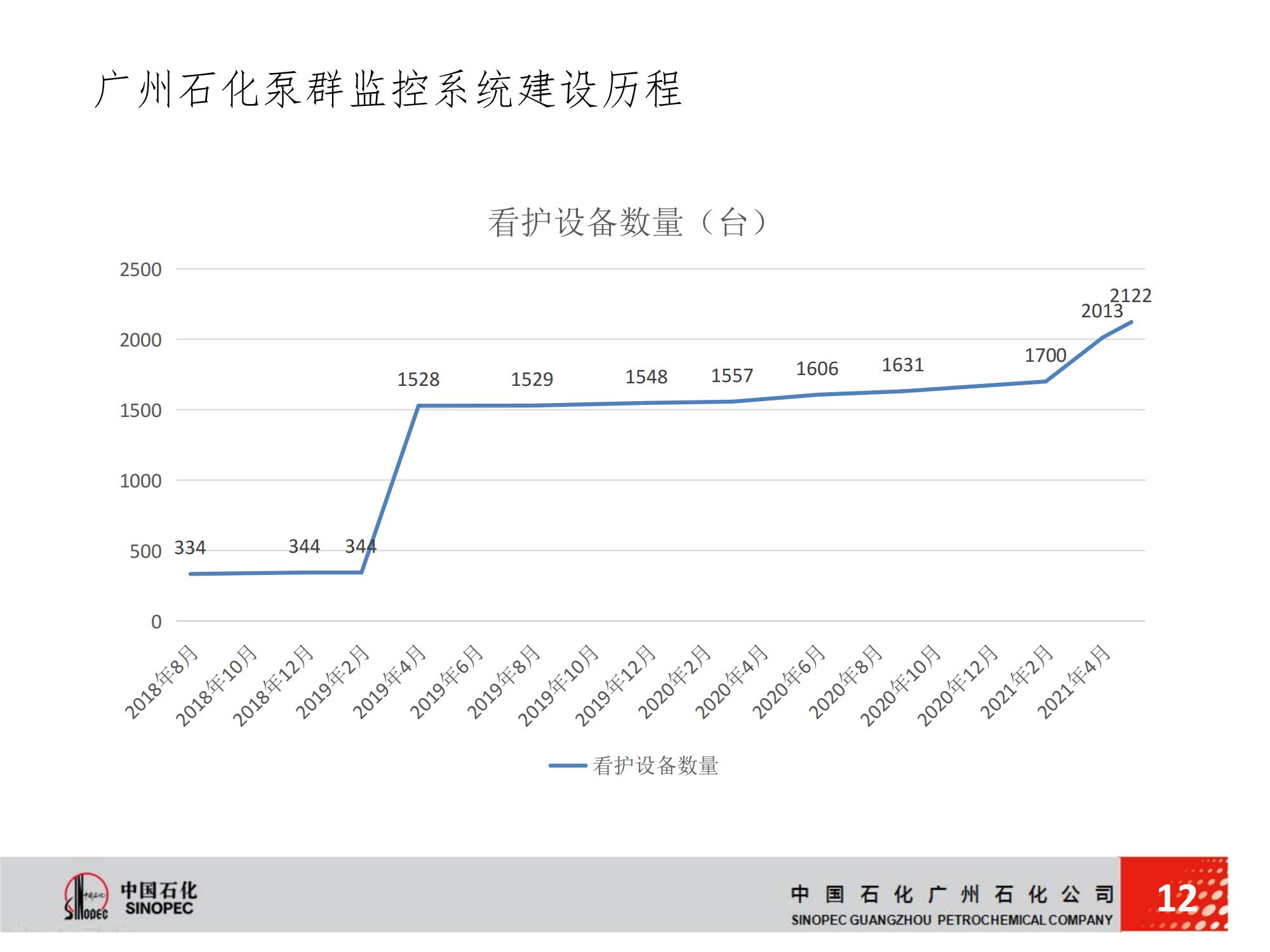The height and width of the screenshot is (952, 1270).
Task: Click the SINOPEC GUANGZHOU PETROCHEMICAL COMPANY text
Action: pos(951,920)
